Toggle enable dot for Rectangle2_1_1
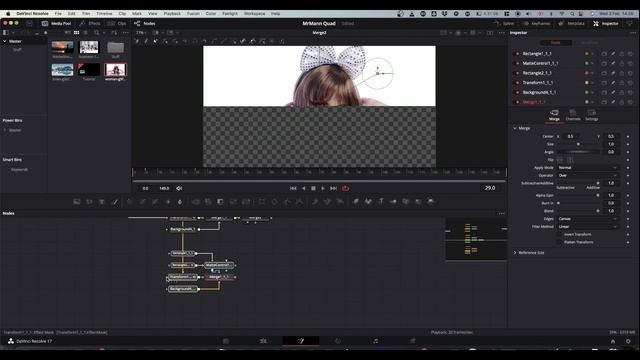Viewport: 640px width, 360px height. (518, 73)
